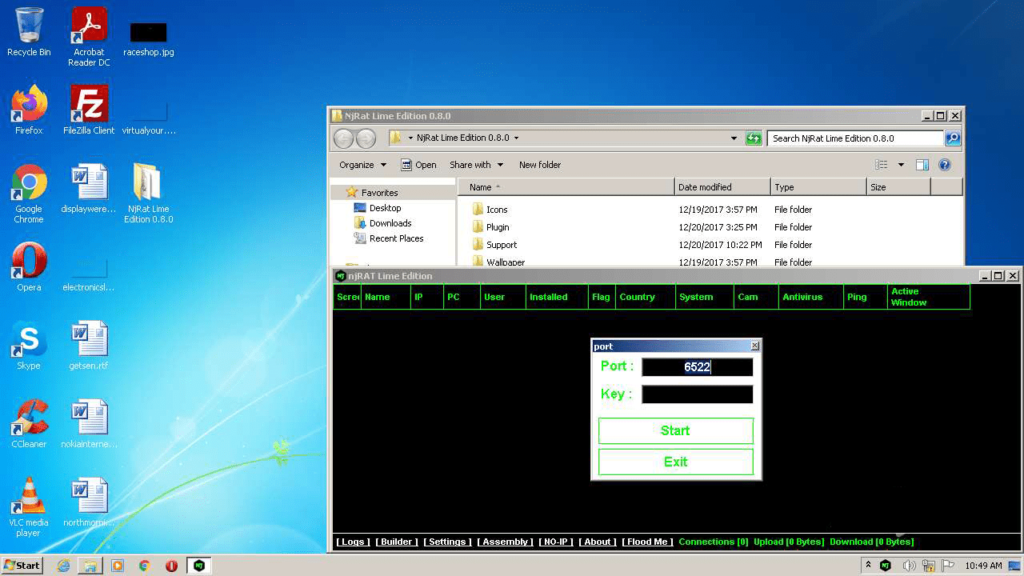Open NjRat Lime Edition 0.8.0 breadcrumb dropdown arrow
The height and width of the screenshot is (576, 1024).
[x=517, y=138]
